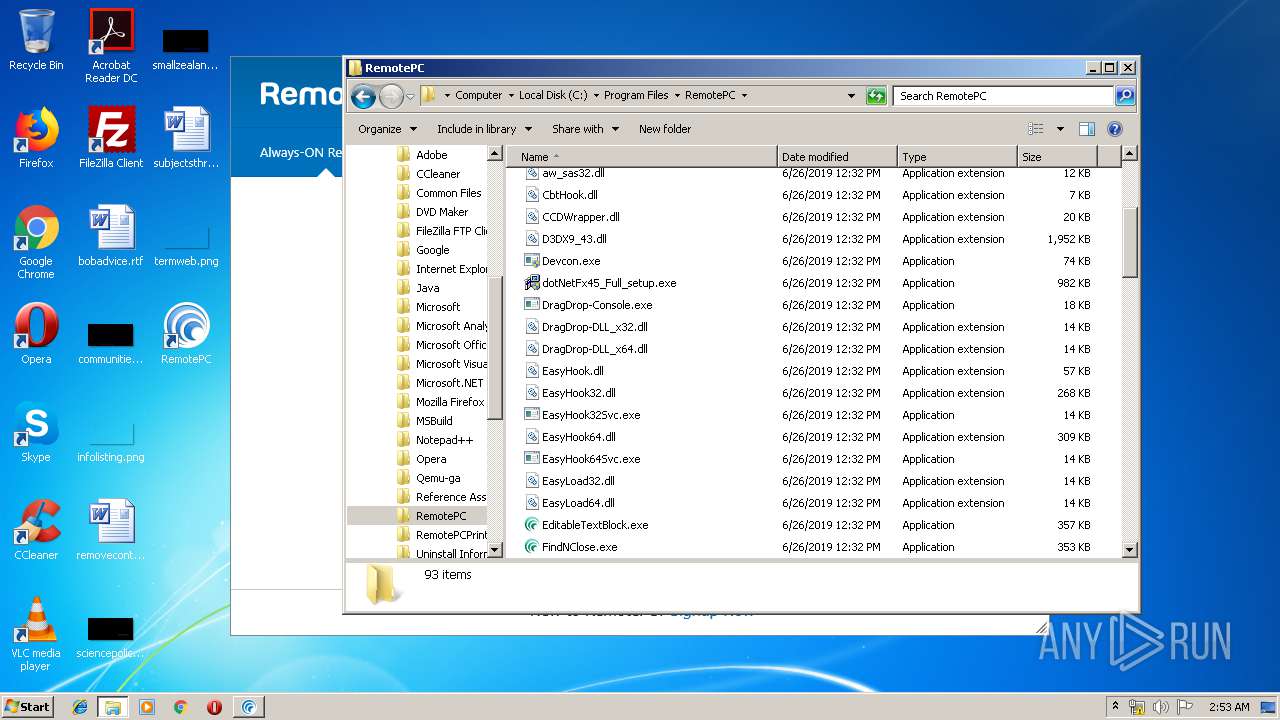The width and height of the screenshot is (1280, 720).
Task: Open the VLC media player desktop icon
Action: (x=36, y=634)
